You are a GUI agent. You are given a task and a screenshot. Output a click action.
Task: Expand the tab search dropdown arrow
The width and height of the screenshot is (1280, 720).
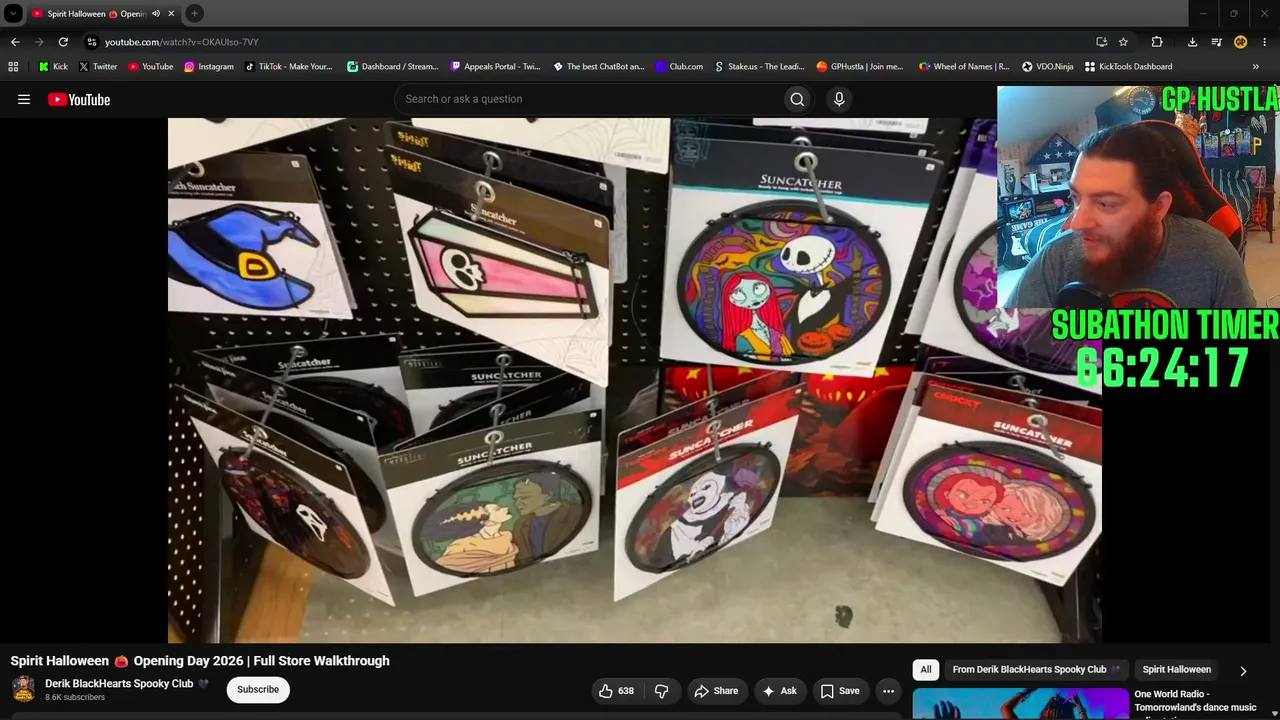(x=13, y=14)
